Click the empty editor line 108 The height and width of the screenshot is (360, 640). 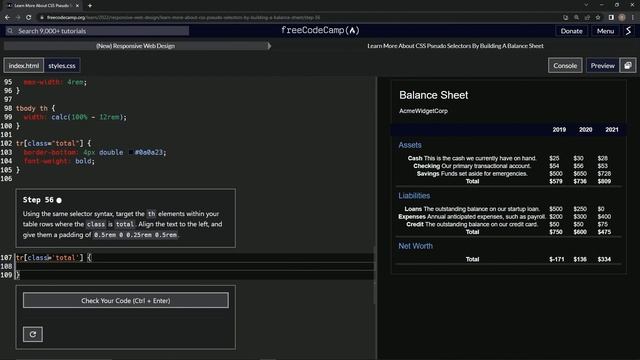pyautogui.click(x=194, y=266)
